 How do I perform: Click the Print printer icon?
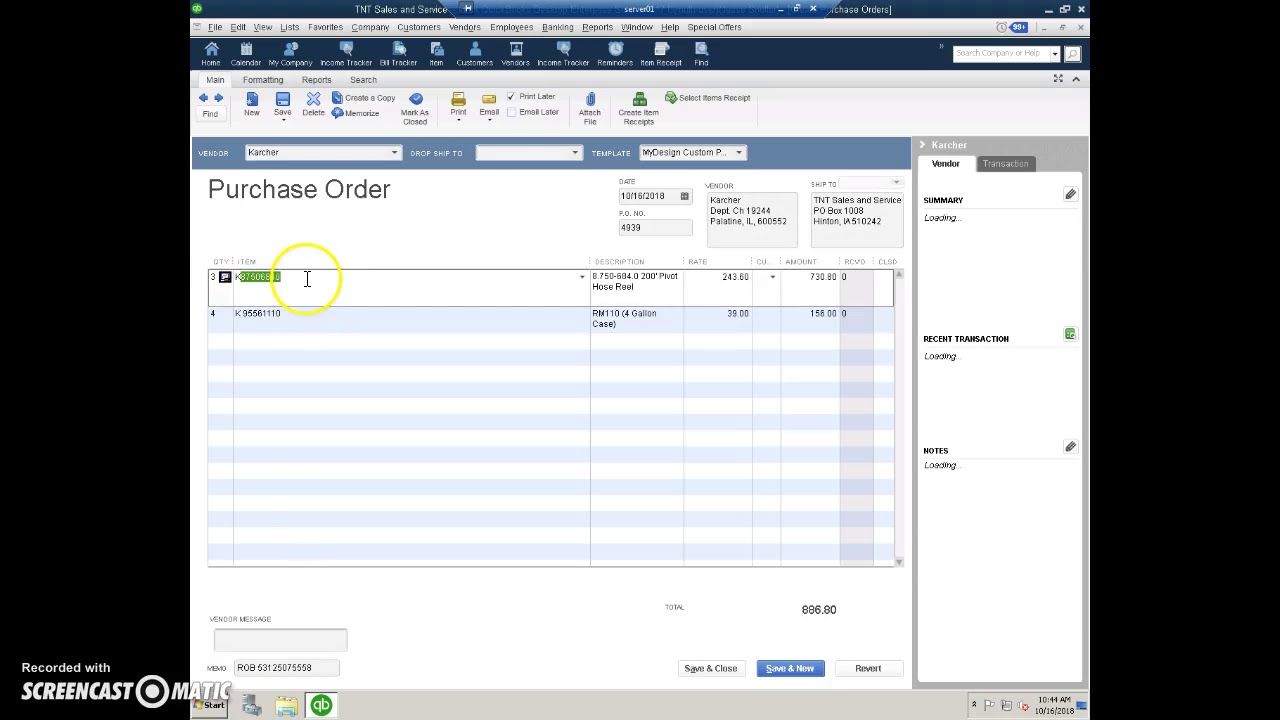click(x=458, y=99)
